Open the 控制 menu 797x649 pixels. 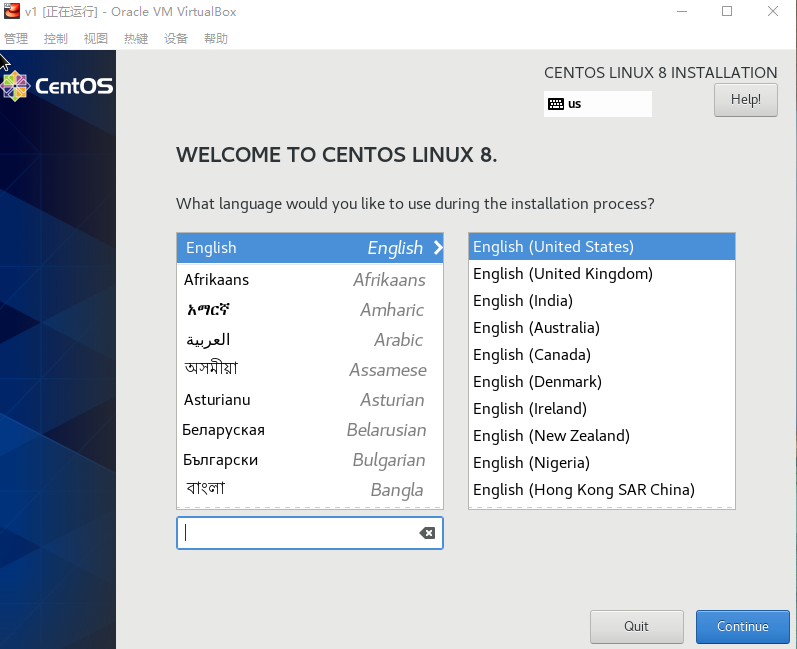pos(55,39)
